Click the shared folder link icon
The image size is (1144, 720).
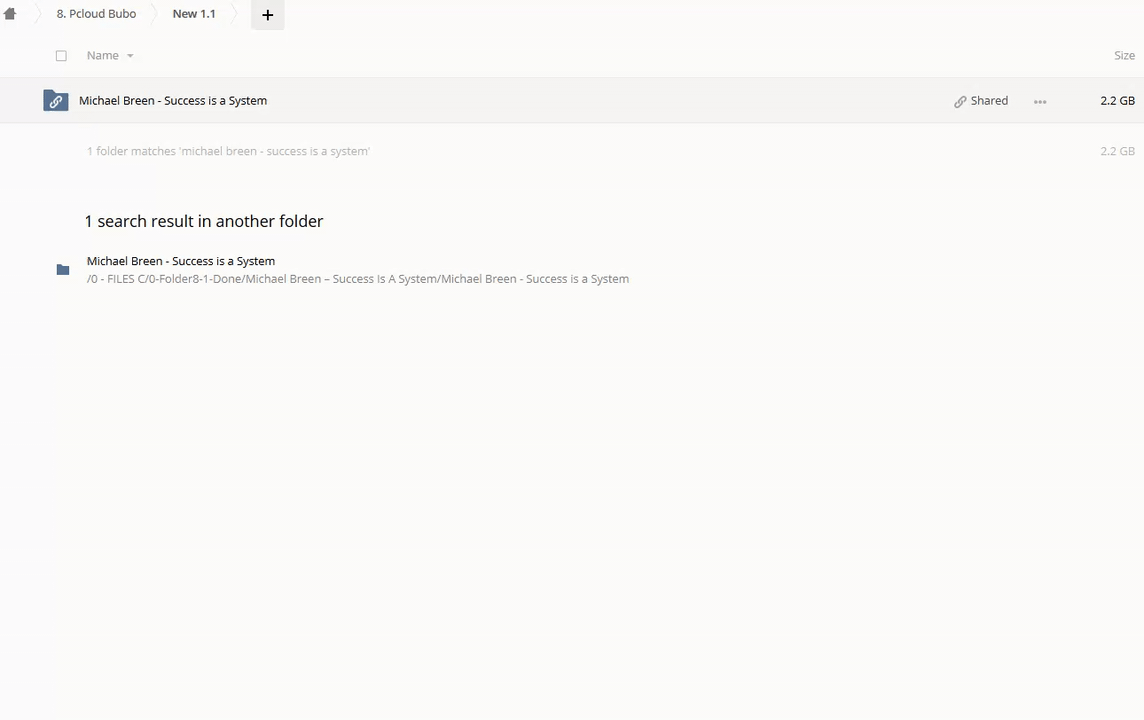[x=56, y=101]
